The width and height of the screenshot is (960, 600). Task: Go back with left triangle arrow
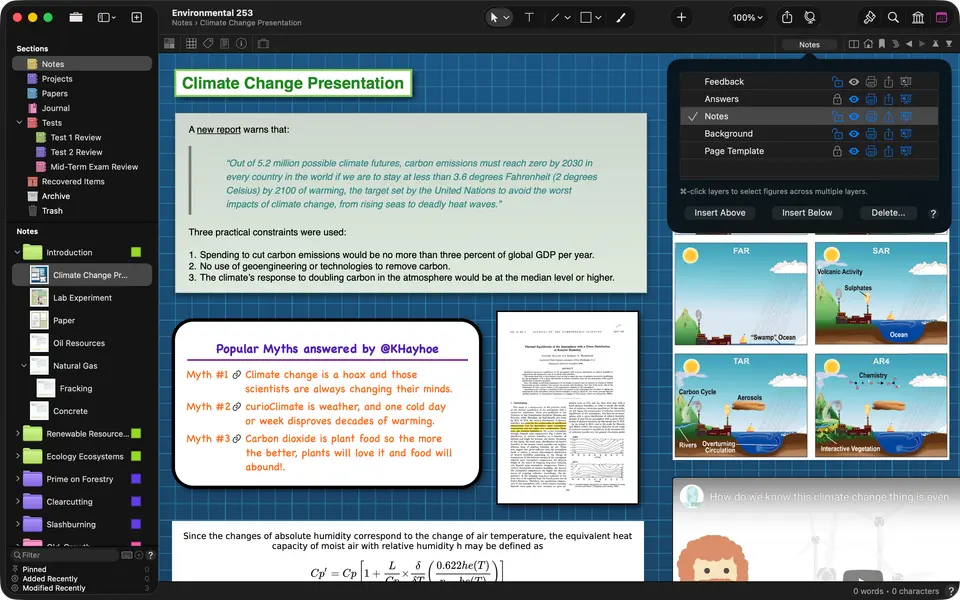(x=909, y=43)
